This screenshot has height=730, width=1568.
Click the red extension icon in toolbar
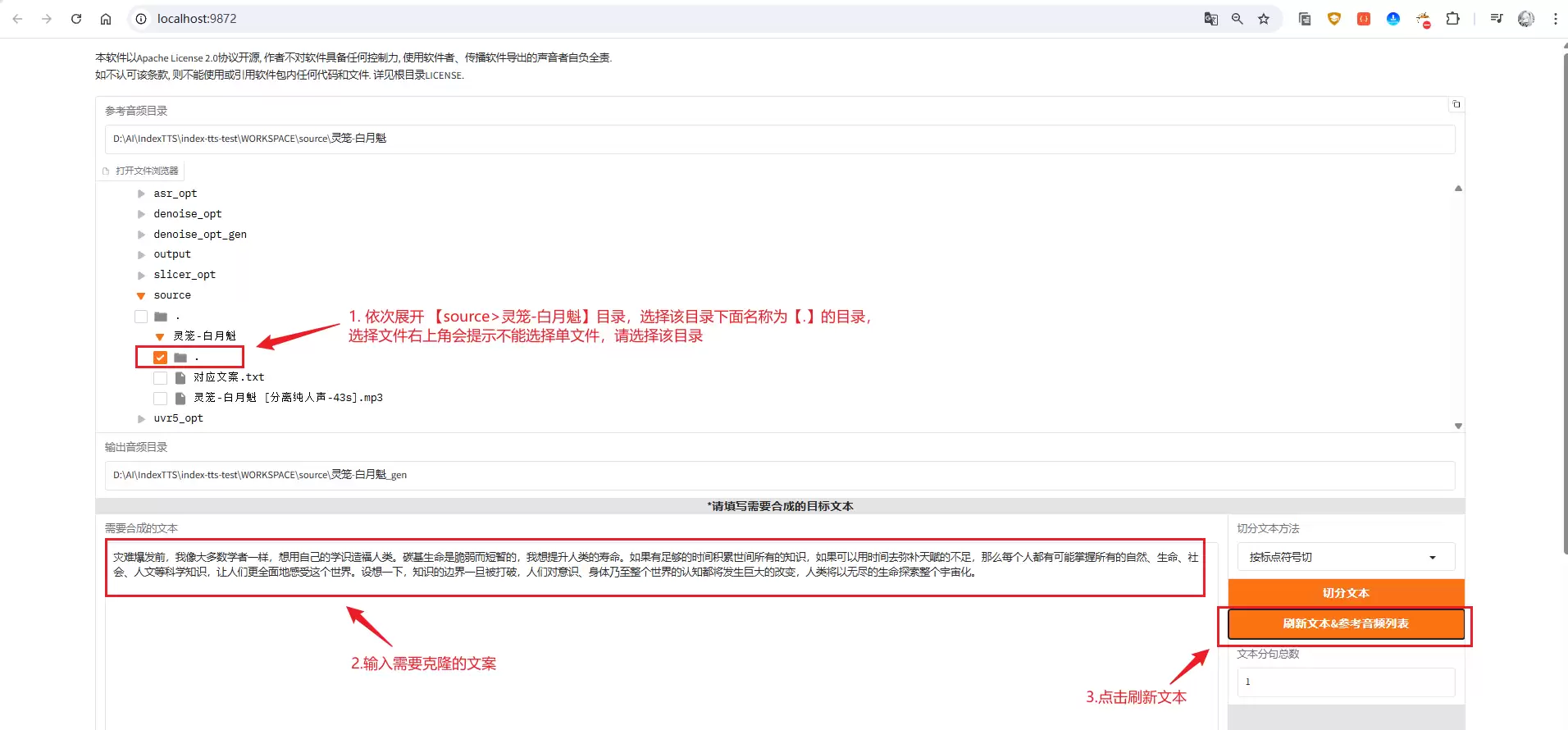coord(1364,19)
